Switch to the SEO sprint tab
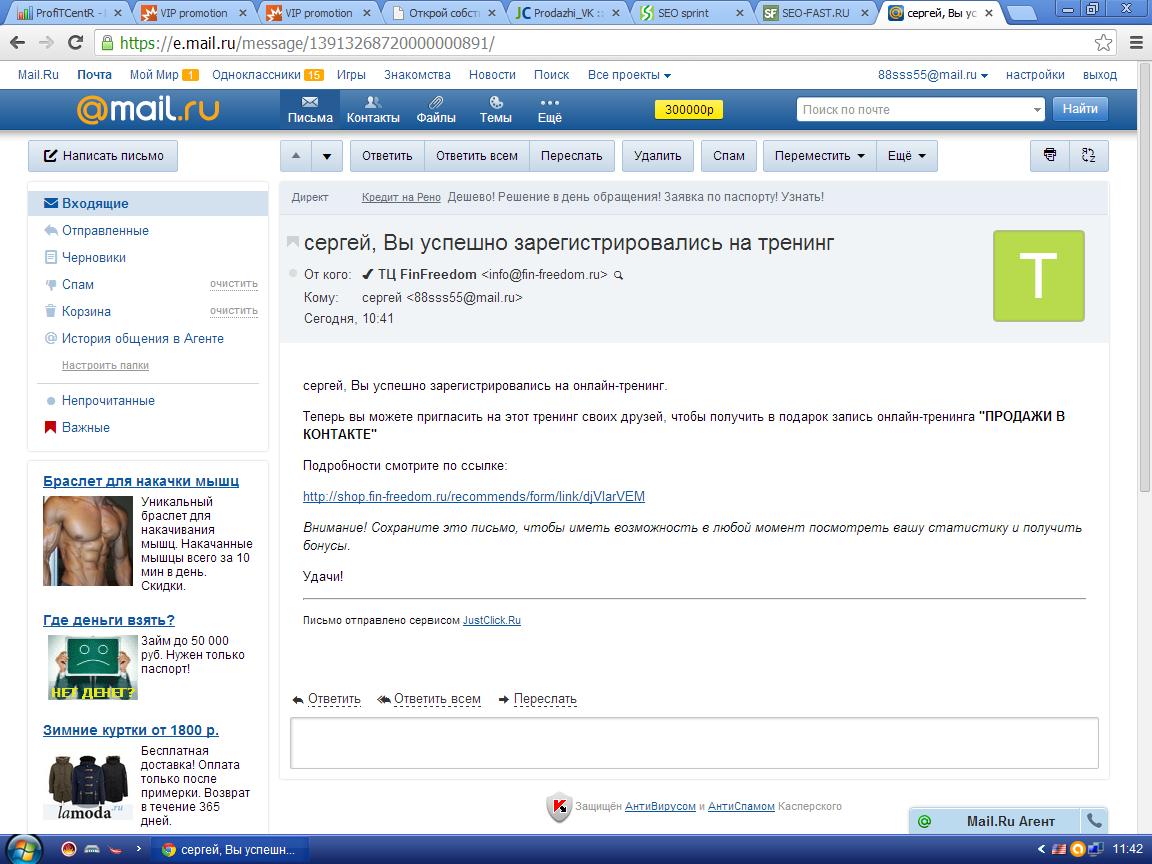 pos(692,12)
